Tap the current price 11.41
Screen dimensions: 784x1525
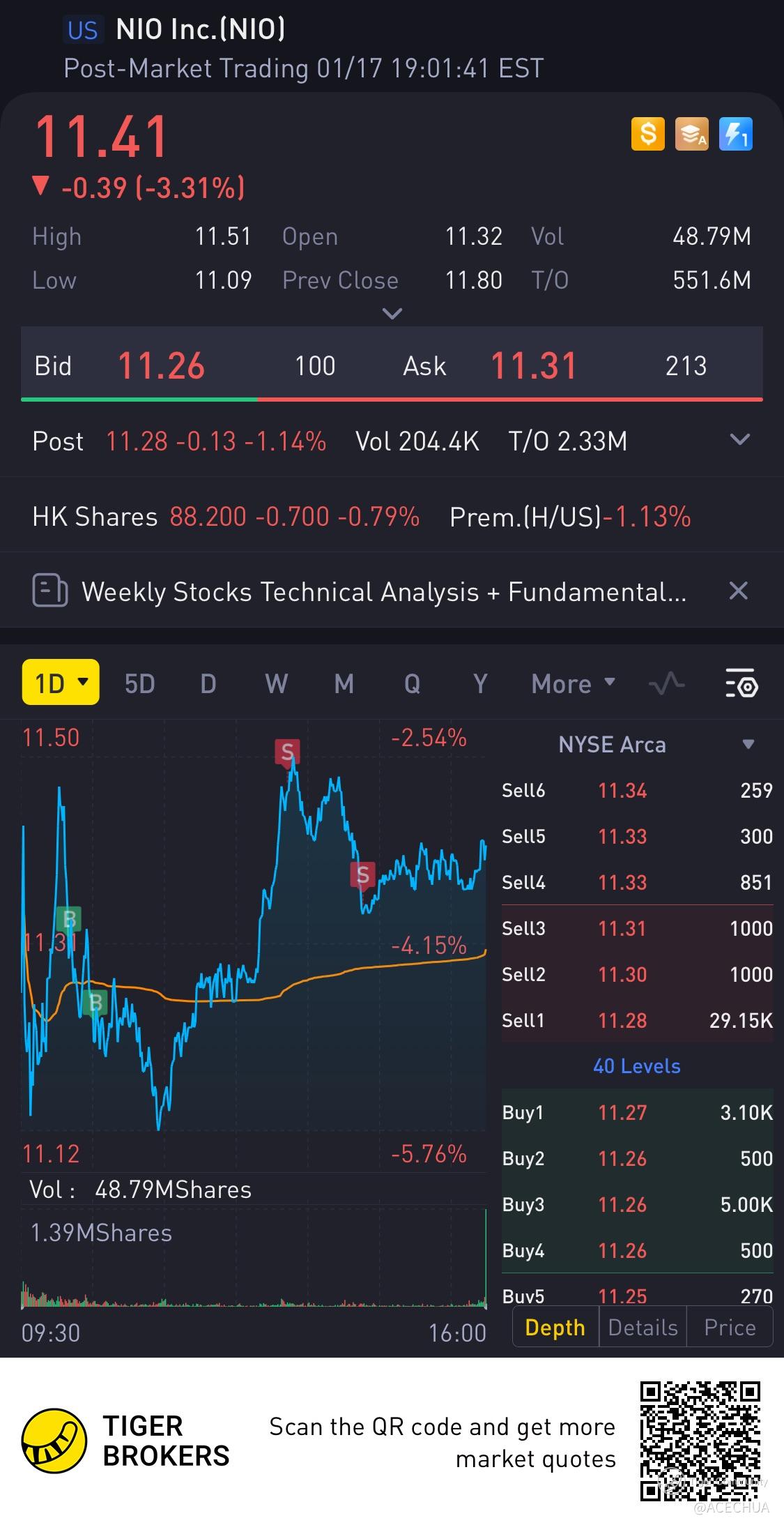click(x=101, y=136)
